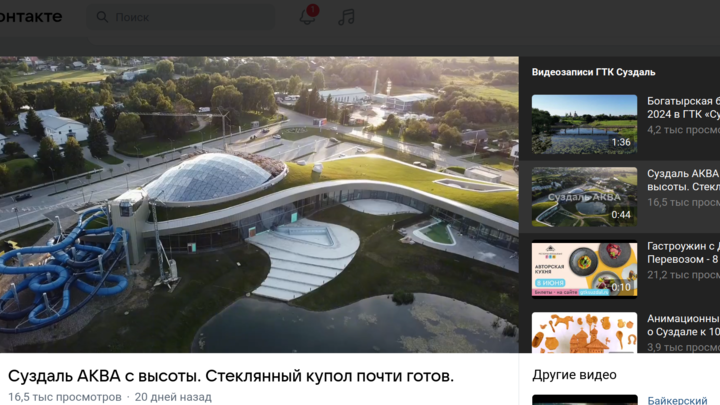Play the main Суздаль АКВА video
Image resolution: width=720 pixels, height=405 pixels.
click(x=259, y=204)
